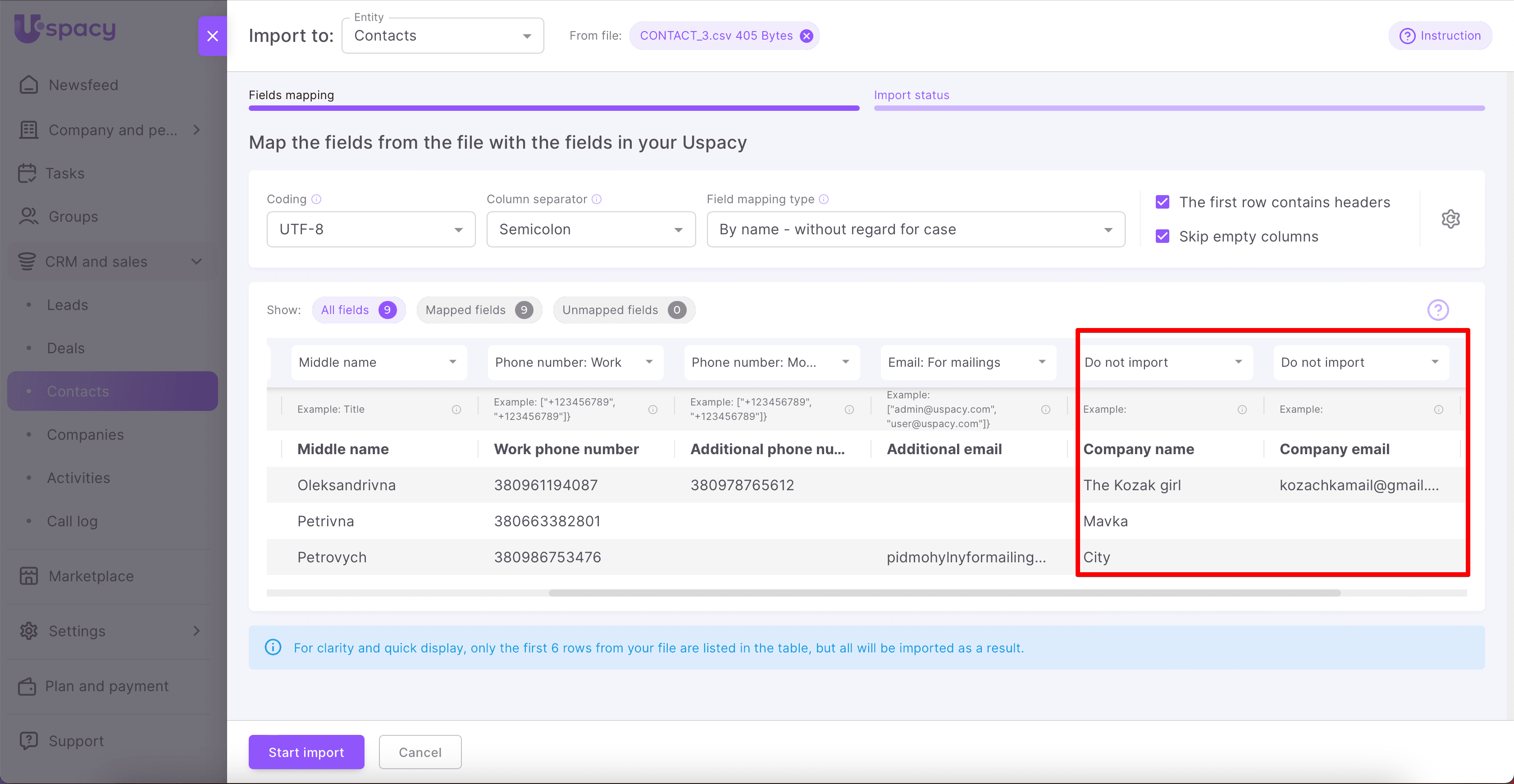Click the purple X close-panel icon
Image resolution: width=1514 pixels, height=784 pixels.
212,36
